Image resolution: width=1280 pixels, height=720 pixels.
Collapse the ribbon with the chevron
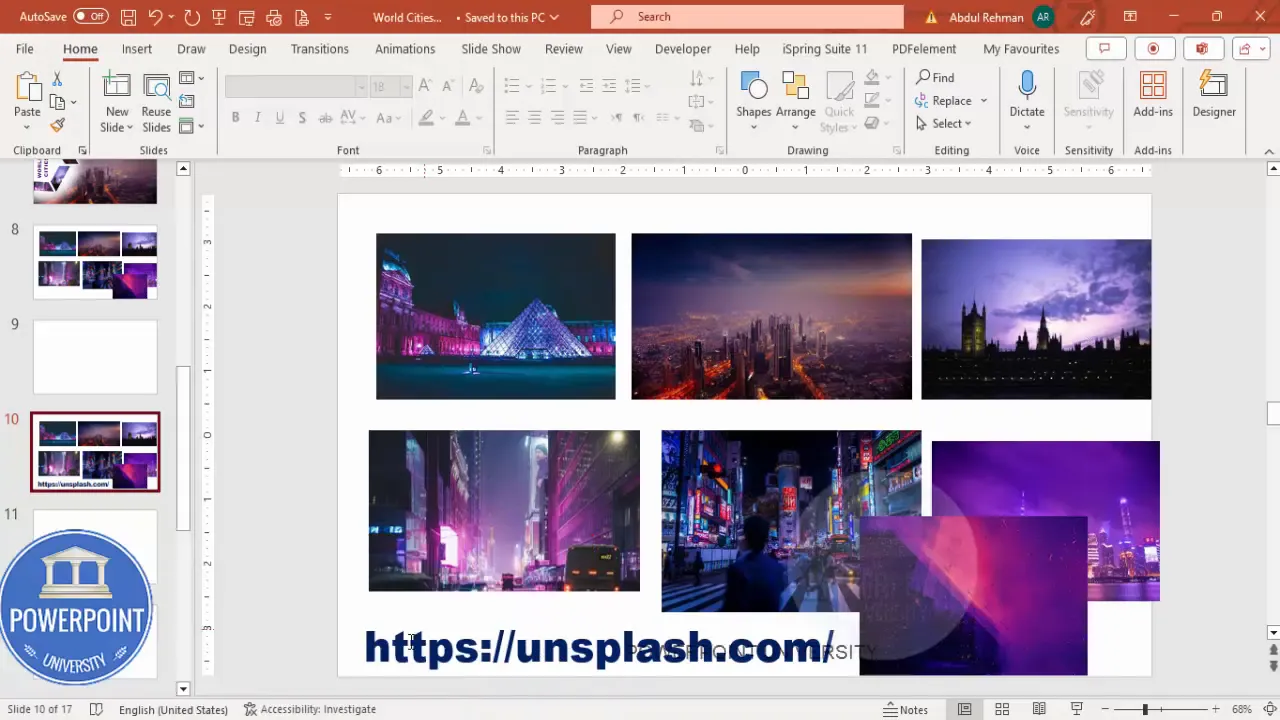coord(1270,151)
